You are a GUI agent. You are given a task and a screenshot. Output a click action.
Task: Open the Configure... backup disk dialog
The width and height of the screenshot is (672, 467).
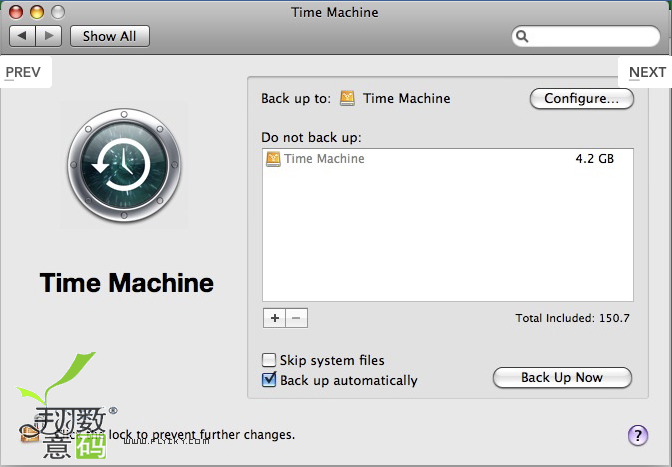582,99
